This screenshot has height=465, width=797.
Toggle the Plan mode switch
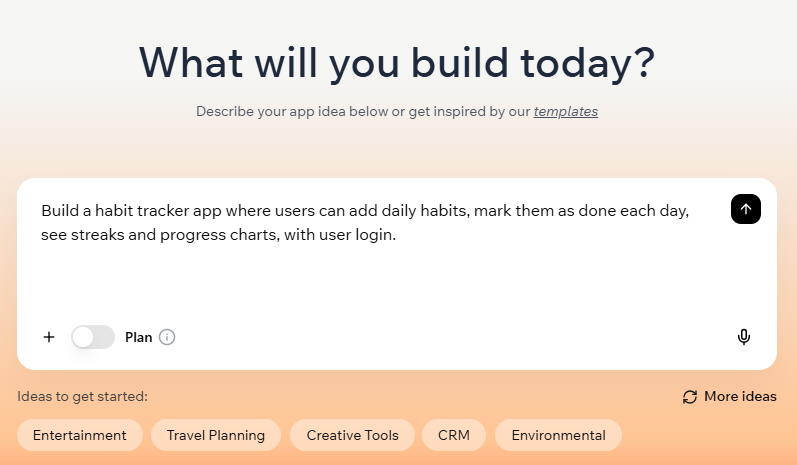(x=93, y=337)
